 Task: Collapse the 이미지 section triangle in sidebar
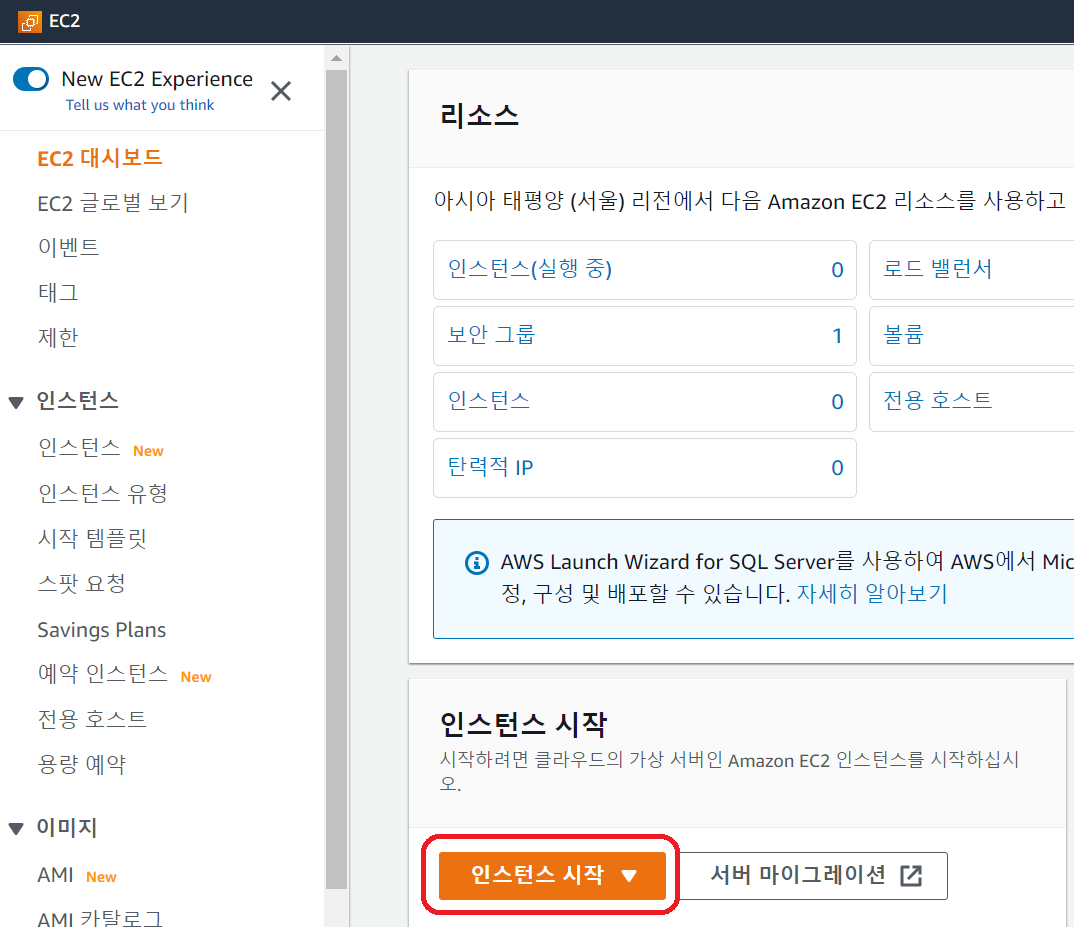click(x=16, y=829)
